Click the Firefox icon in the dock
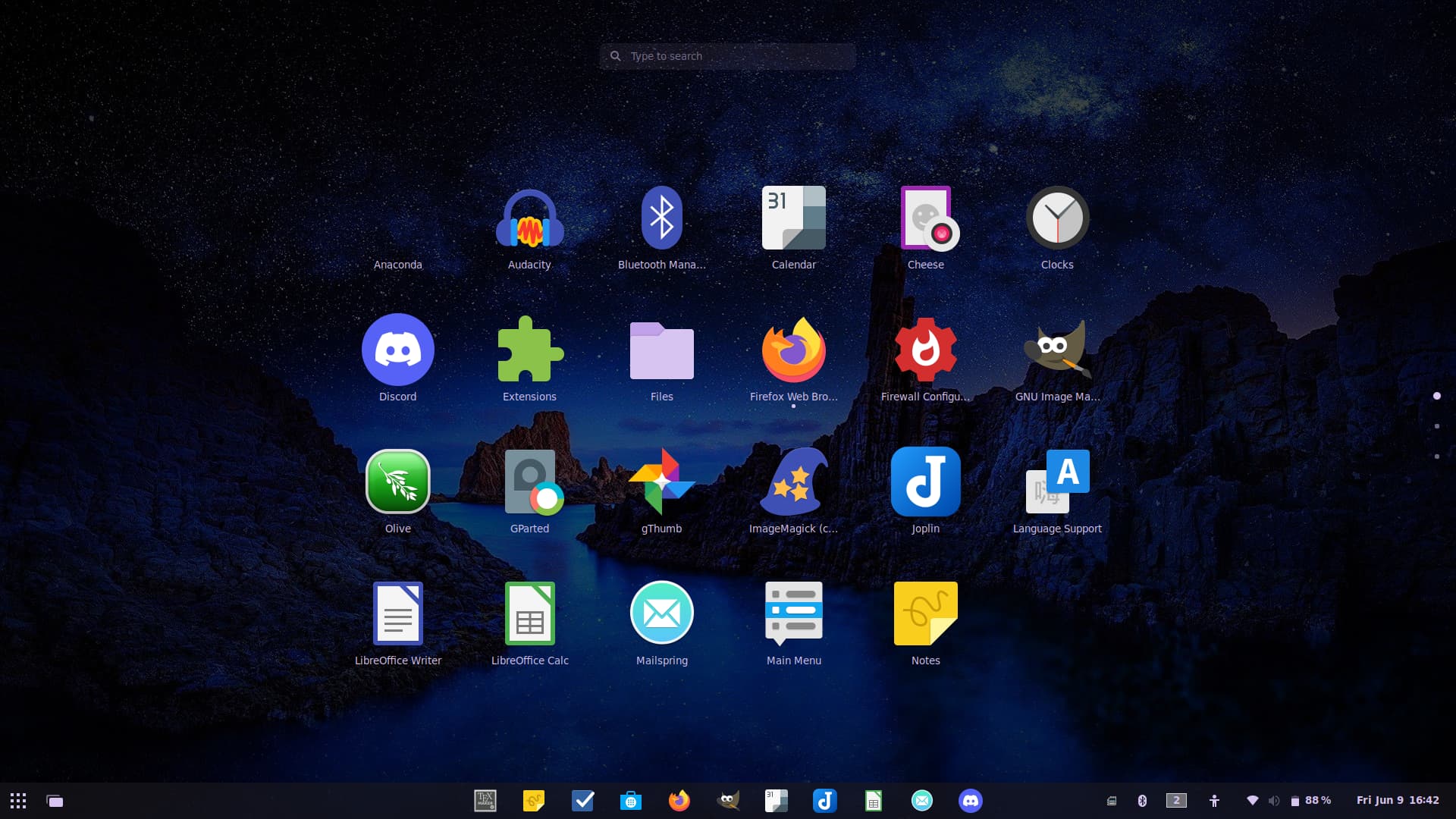Viewport: 1456px width, 819px height. click(679, 801)
